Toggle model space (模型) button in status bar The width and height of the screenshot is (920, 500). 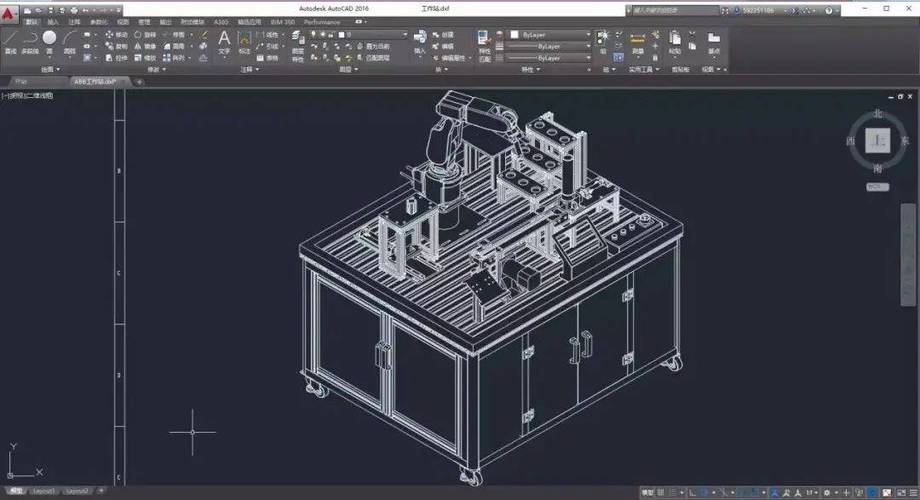click(647, 492)
